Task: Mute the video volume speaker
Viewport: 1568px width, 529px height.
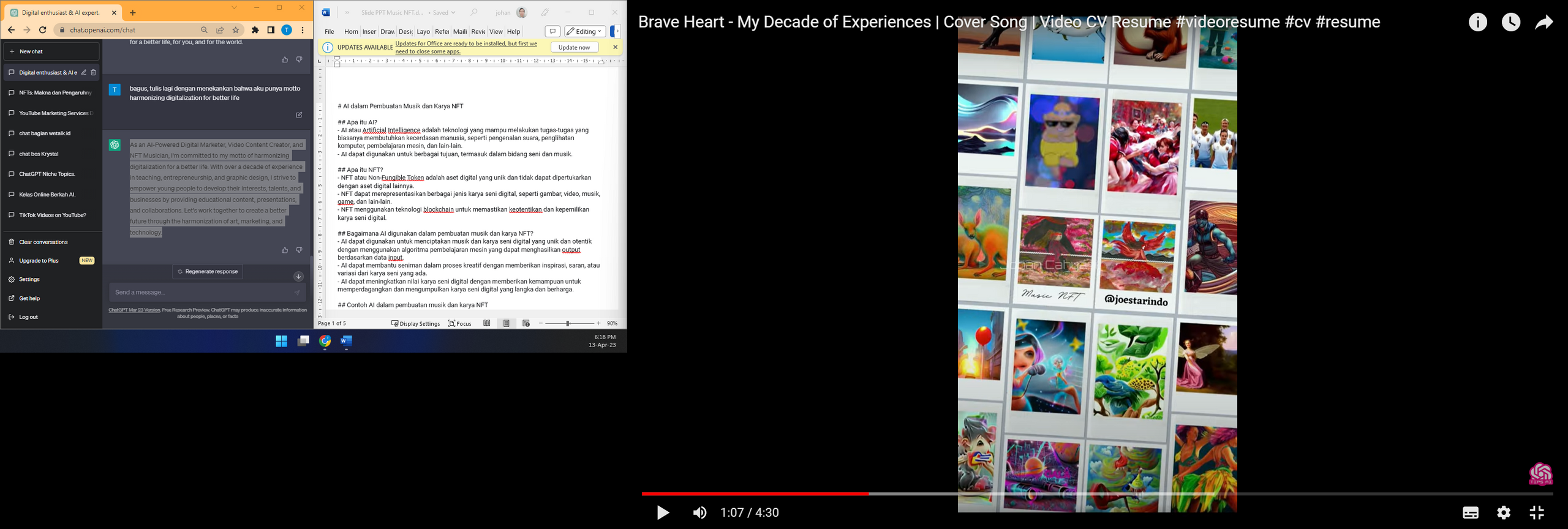Action: click(x=699, y=512)
